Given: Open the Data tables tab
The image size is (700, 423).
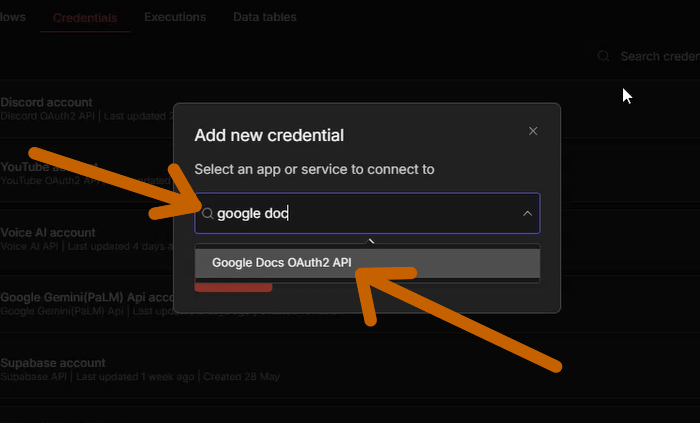Looking at the screenshot, I should [265, 17].
